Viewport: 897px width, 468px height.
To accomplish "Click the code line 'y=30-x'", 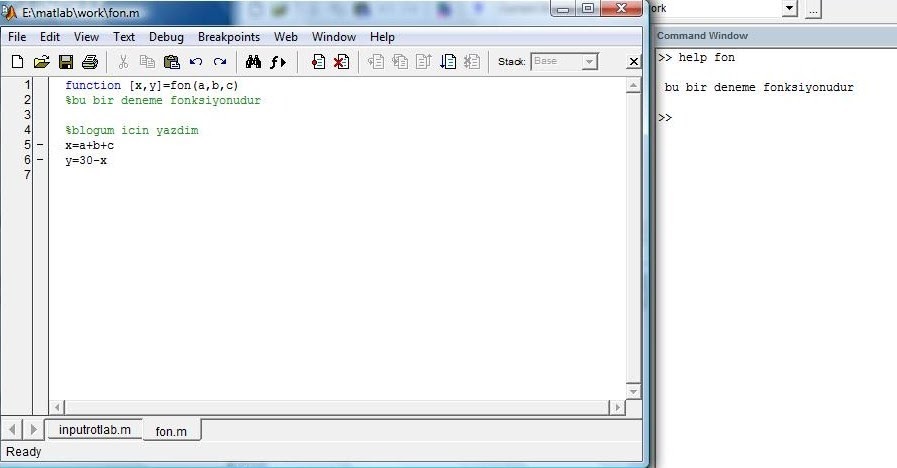I will coord(86,160).
